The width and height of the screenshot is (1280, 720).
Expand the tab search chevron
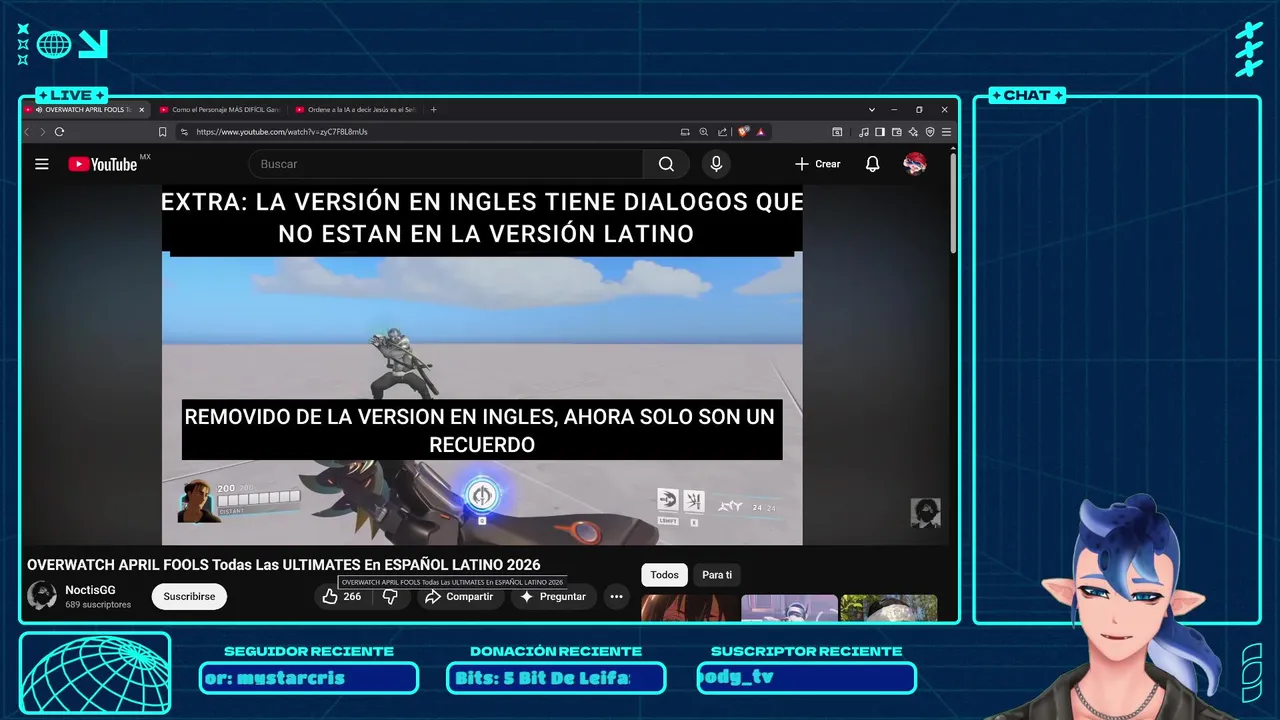pyautogui.click(x=872, y=110)
